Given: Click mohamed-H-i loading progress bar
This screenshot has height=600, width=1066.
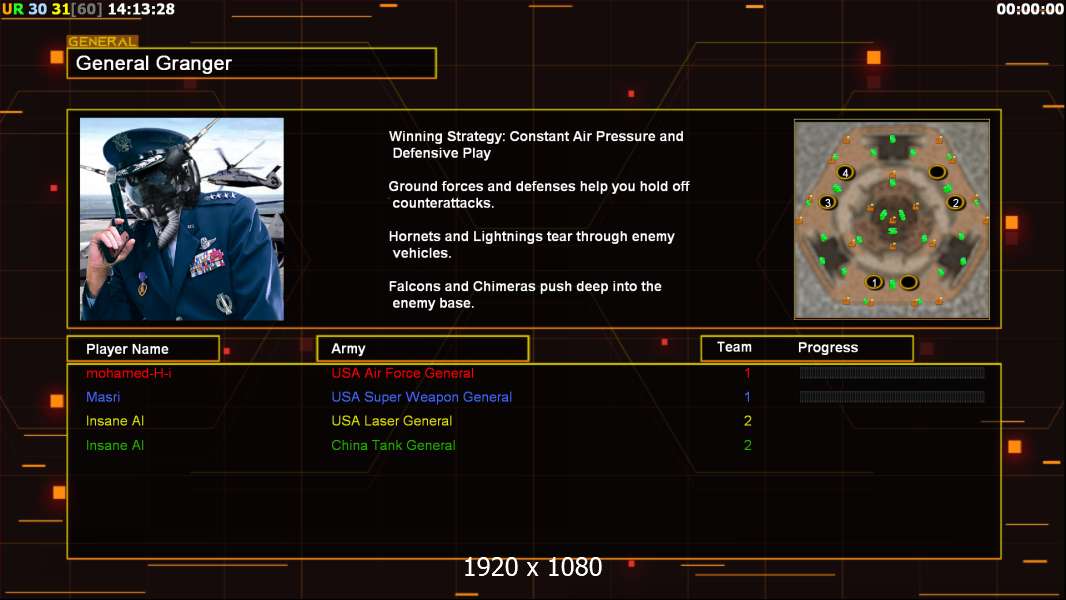Looking at the screenshot, I should 892,372.
